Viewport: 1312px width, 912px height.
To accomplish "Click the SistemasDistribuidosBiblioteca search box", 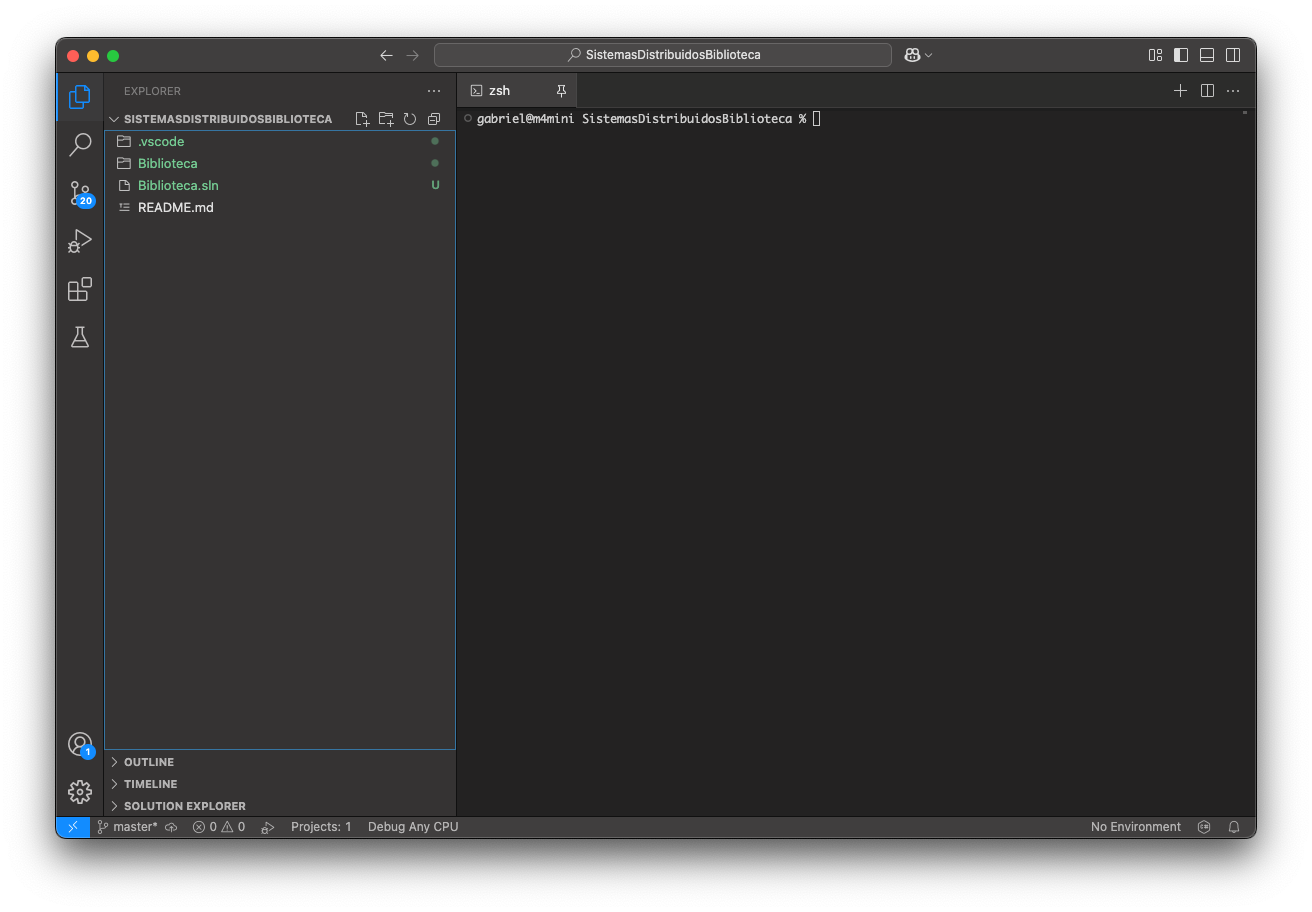I will click(662, 55).
